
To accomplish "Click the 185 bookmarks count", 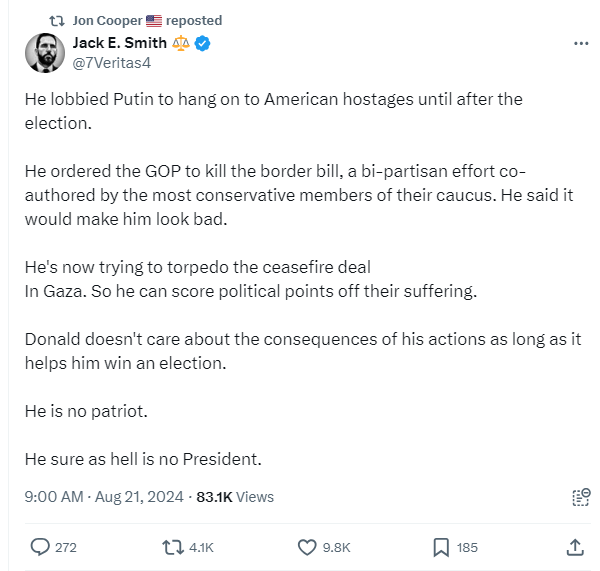I will 466,548.
